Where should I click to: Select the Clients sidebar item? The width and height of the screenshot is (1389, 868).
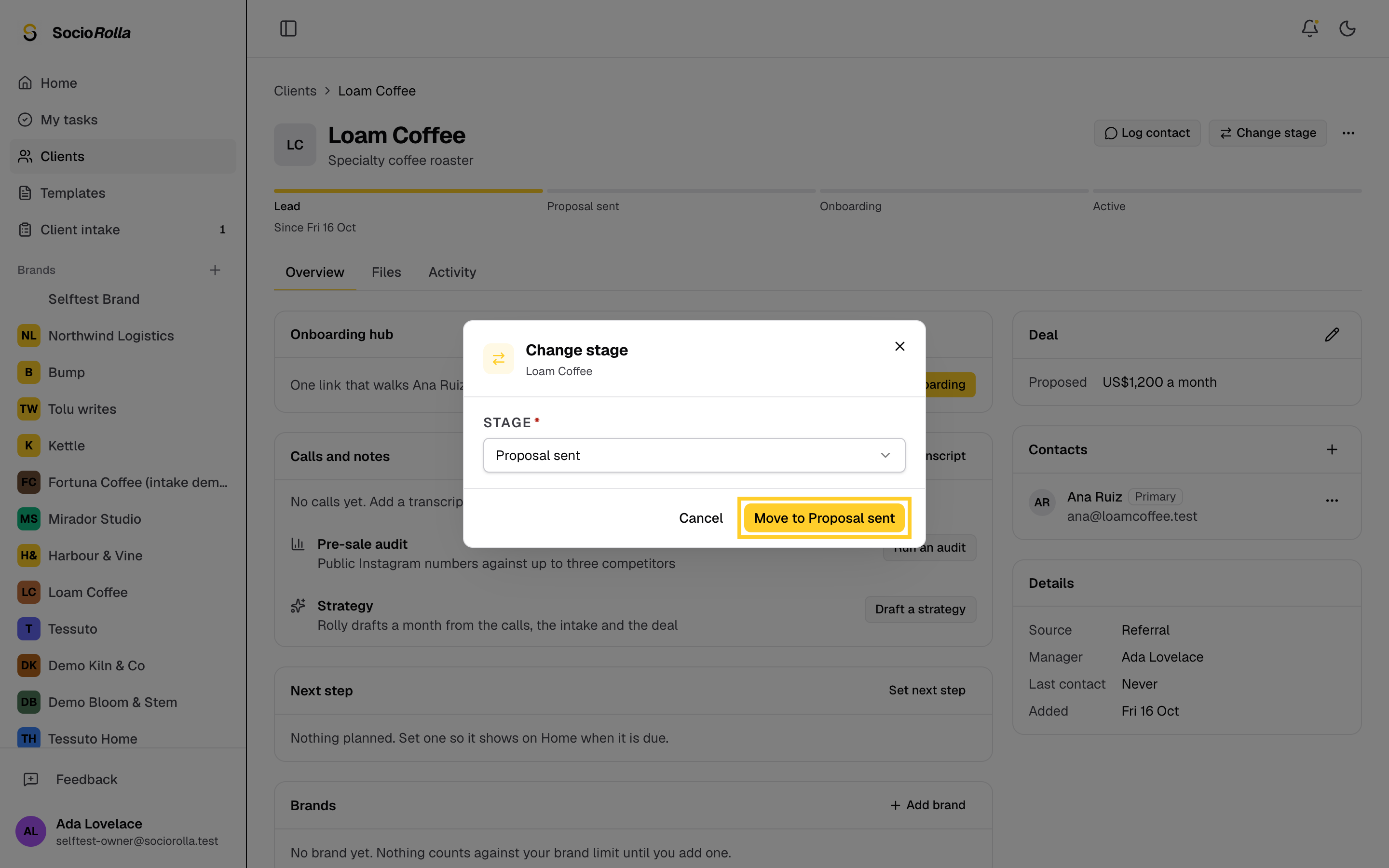point(123,156)
